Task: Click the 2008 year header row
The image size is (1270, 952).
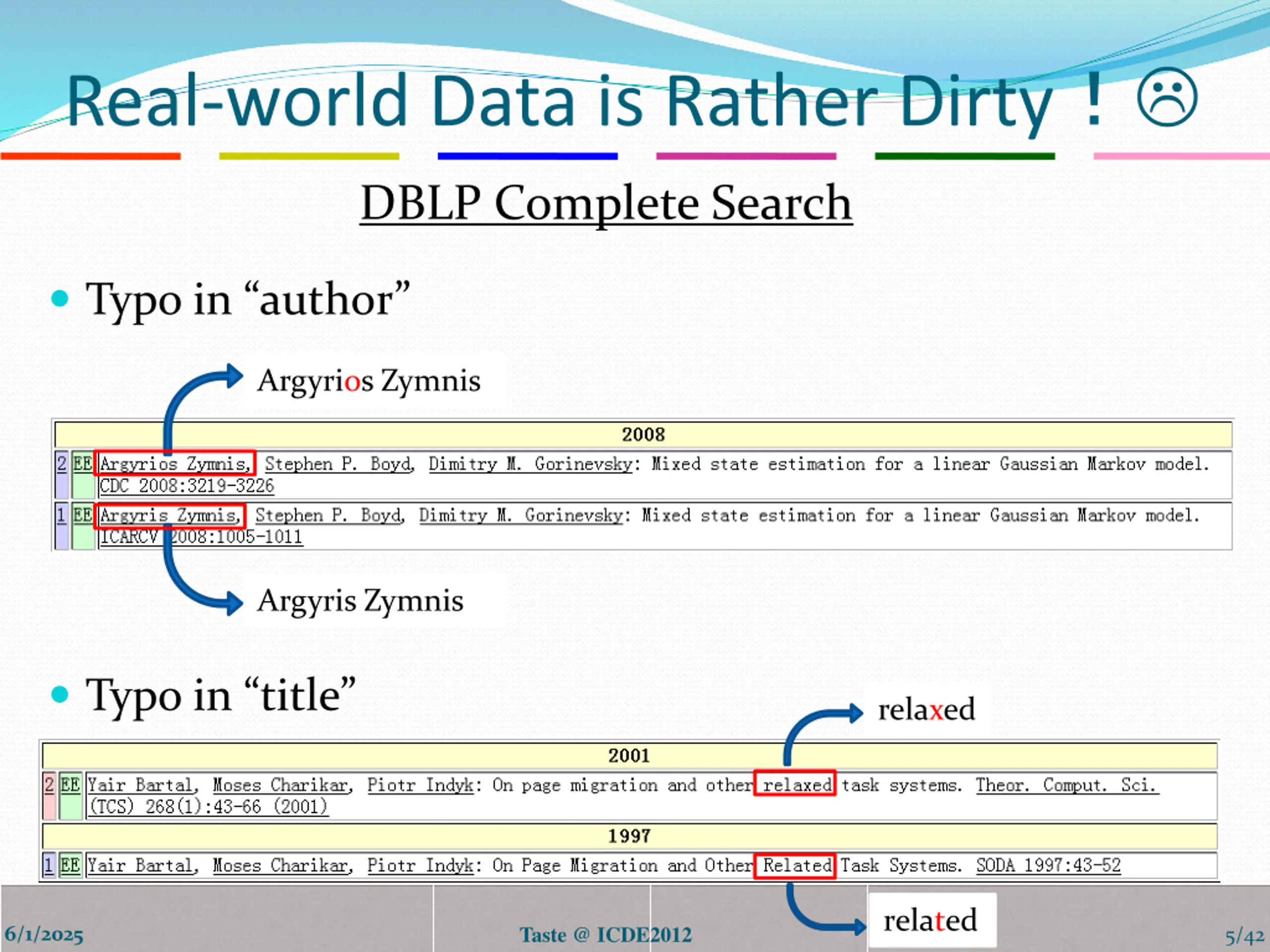Action: (643, 434)
